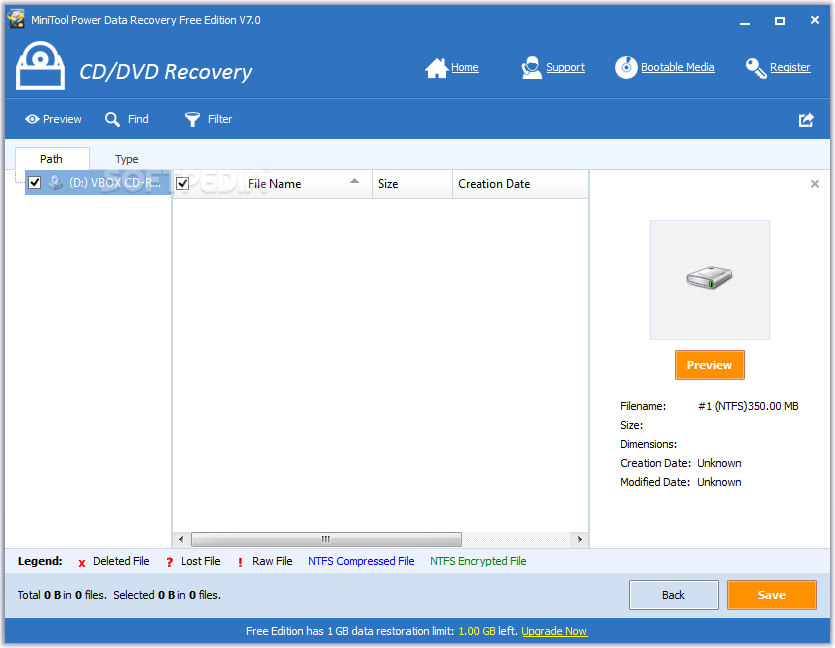Screen dimensions: 835x648
Task: Click the orange Save button
Action: pos(772,595)
